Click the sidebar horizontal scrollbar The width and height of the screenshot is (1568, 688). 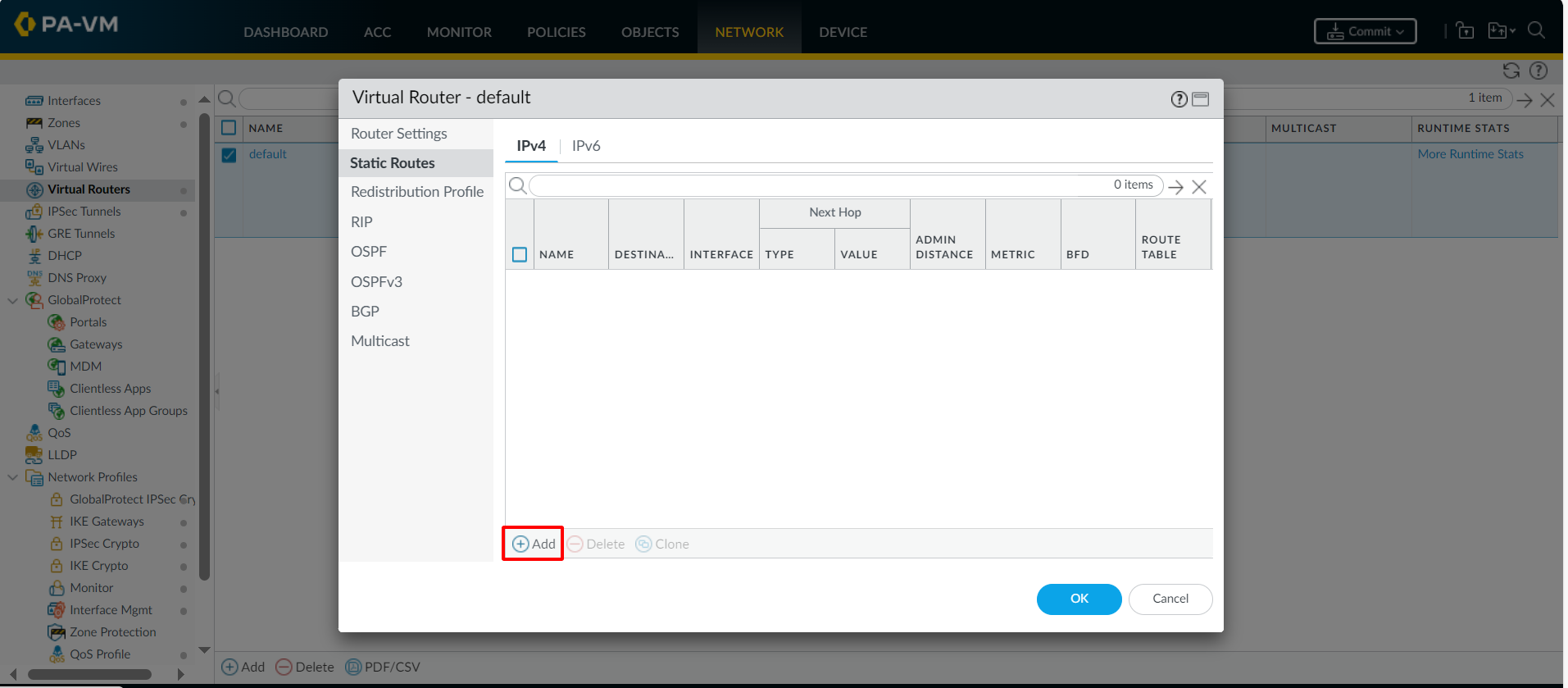pyautogui.click(x=90, y=674)
